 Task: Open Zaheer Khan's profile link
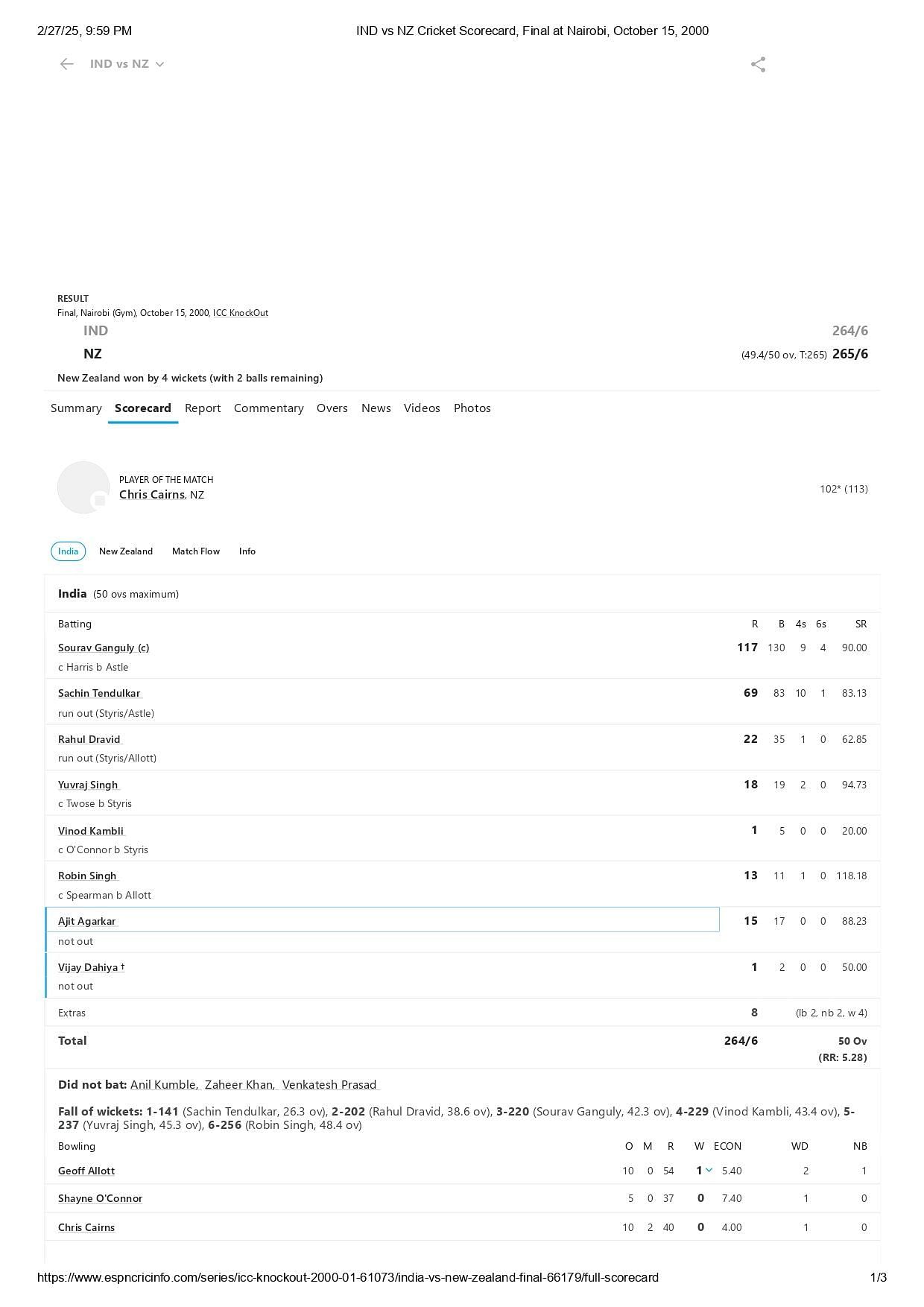click(x=239, y=1085)
